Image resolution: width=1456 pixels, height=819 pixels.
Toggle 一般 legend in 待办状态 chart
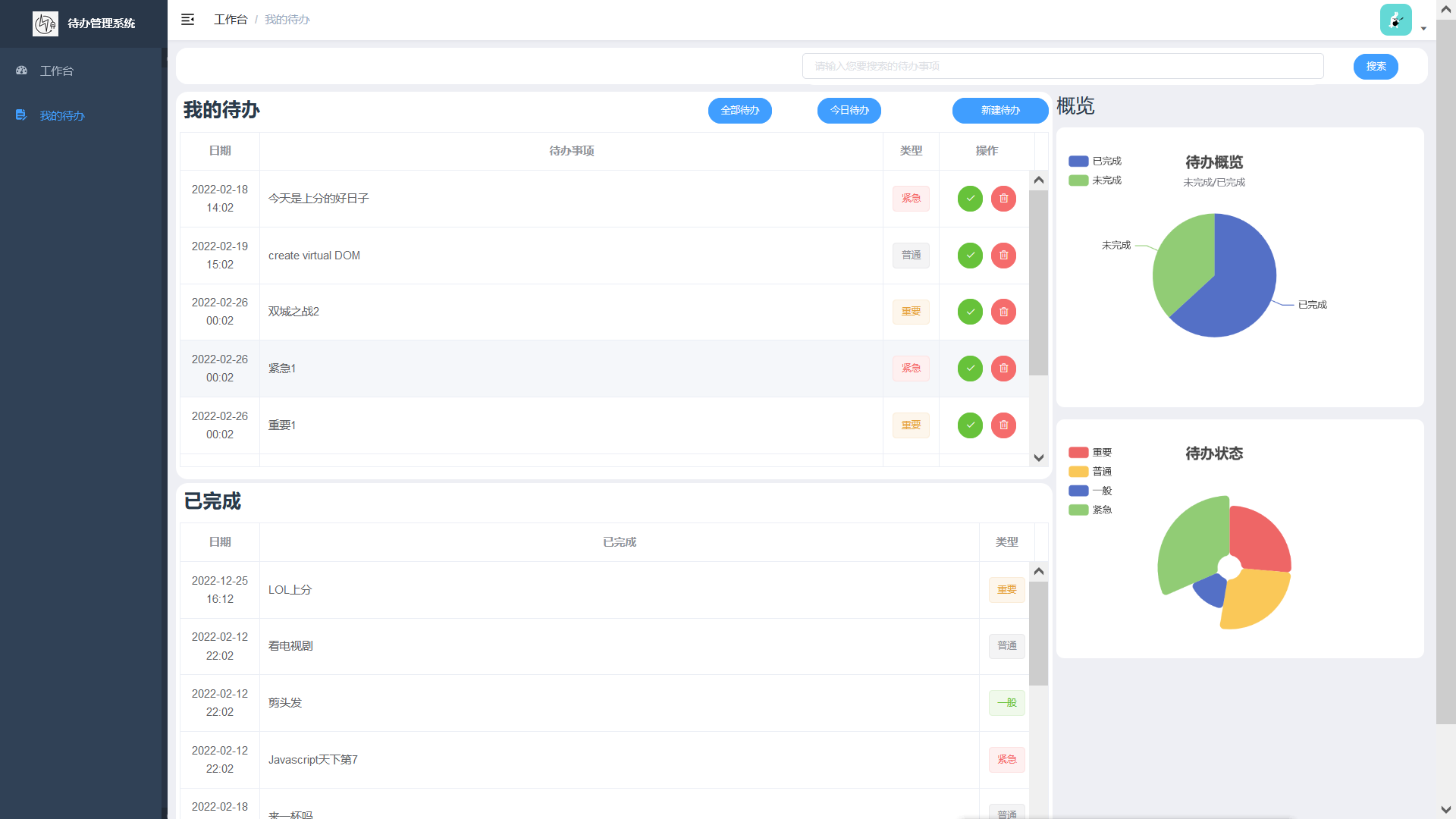[1090, 491]
